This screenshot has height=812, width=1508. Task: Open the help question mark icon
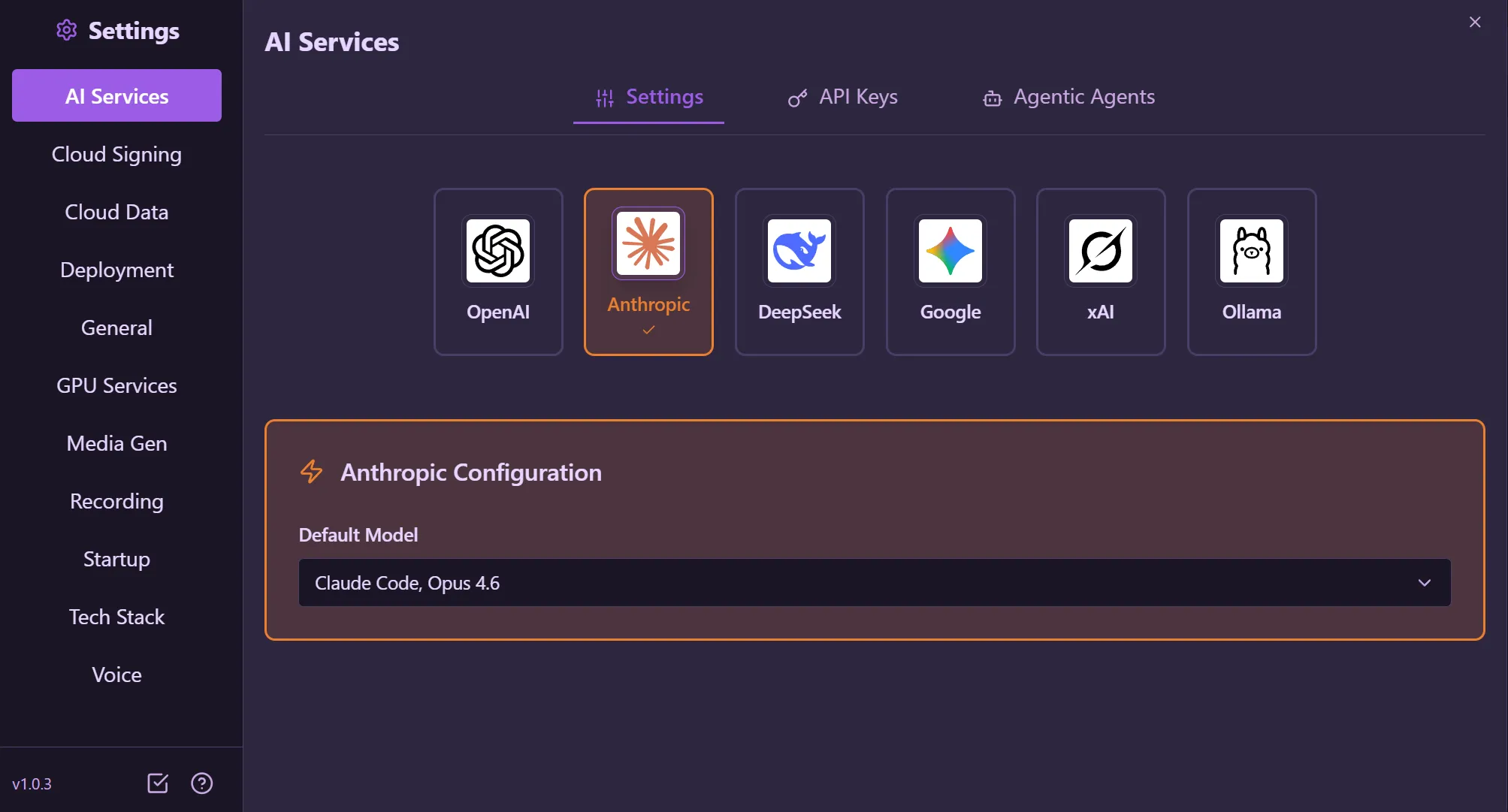tap(202, 783)
